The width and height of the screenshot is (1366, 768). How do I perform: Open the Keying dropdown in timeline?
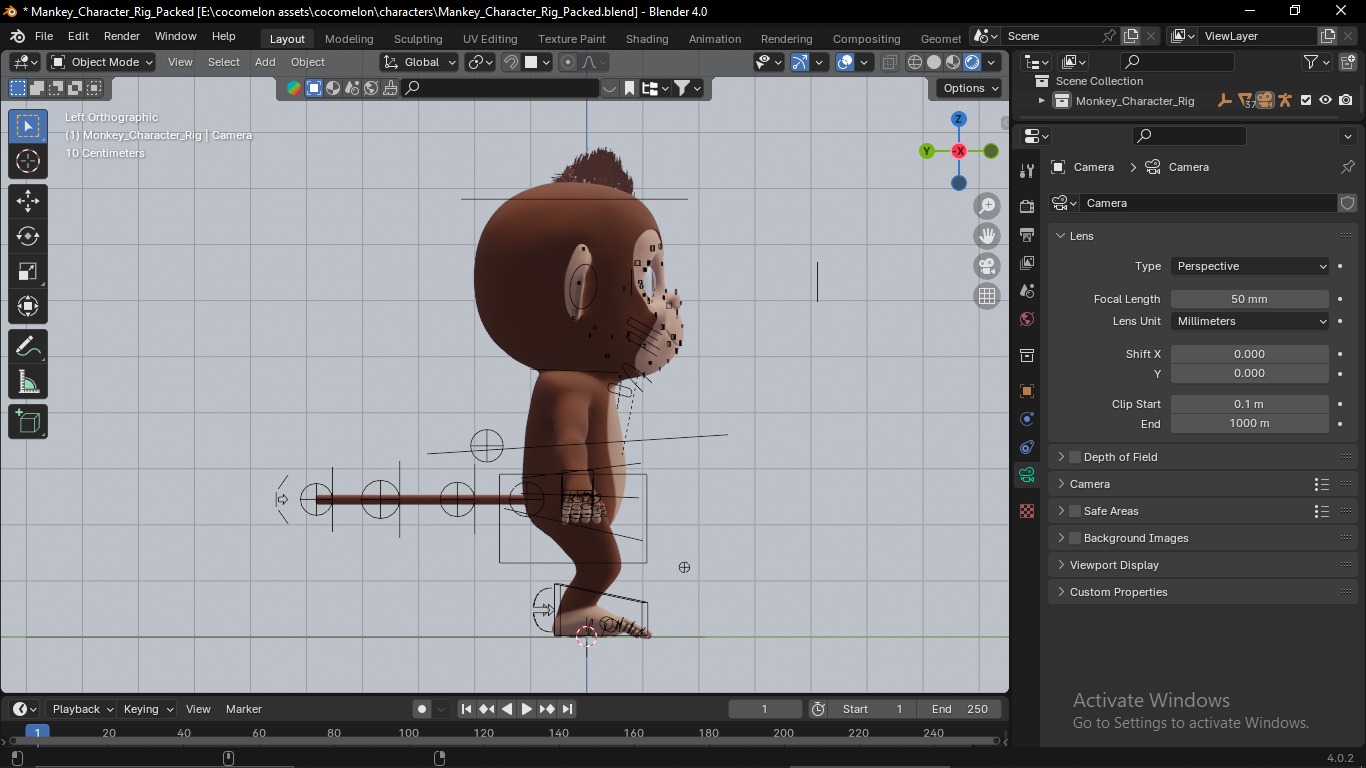coord(147,709)
